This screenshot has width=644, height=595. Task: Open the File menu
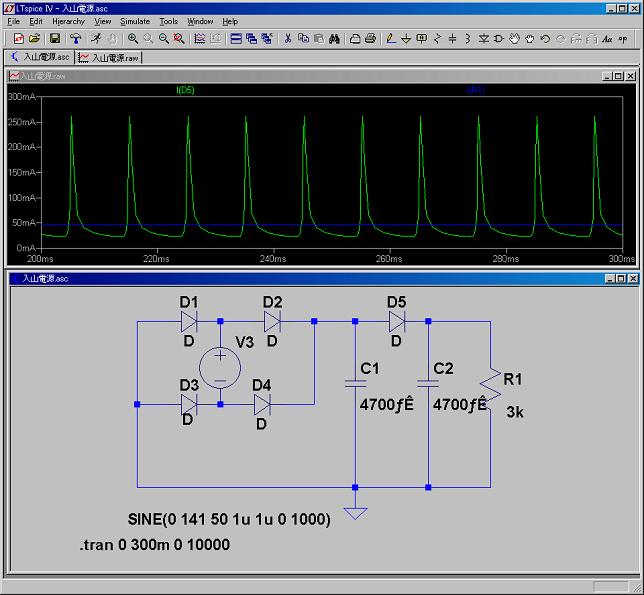[x=14, y=21]
